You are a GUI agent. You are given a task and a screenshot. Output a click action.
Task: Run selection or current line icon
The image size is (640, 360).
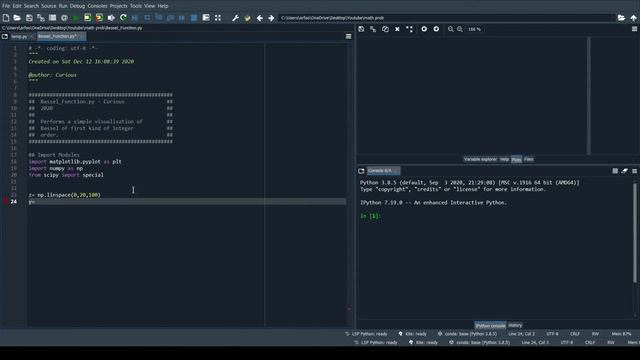tap(111, 18)
